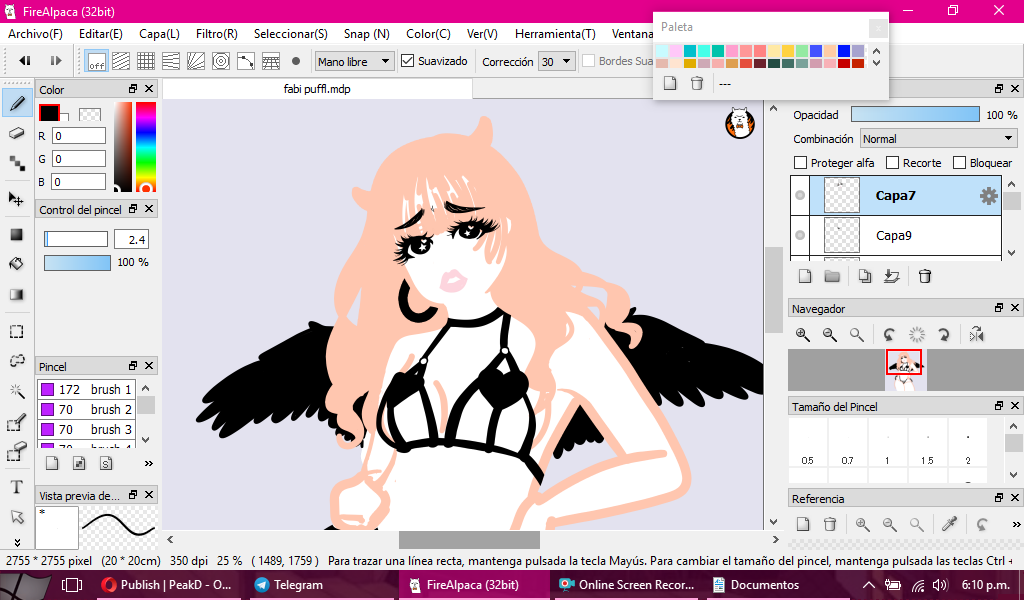Close the Color panel
1024x600 pixels.
149,89
